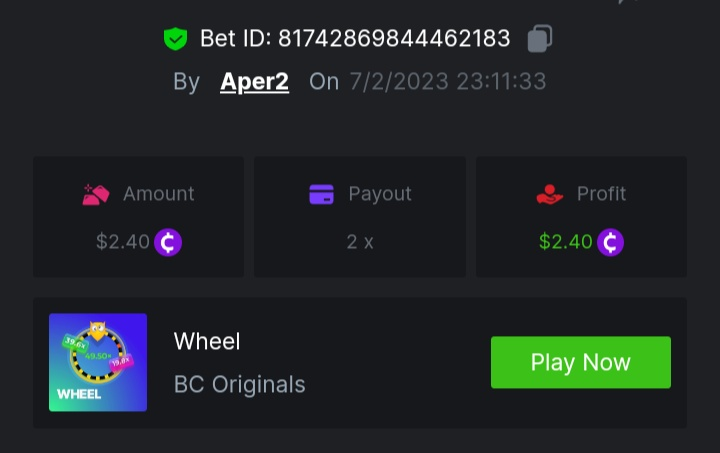This screenshot has height=453, width=720.
Task: Click the Payout label text
Action: 380,194
